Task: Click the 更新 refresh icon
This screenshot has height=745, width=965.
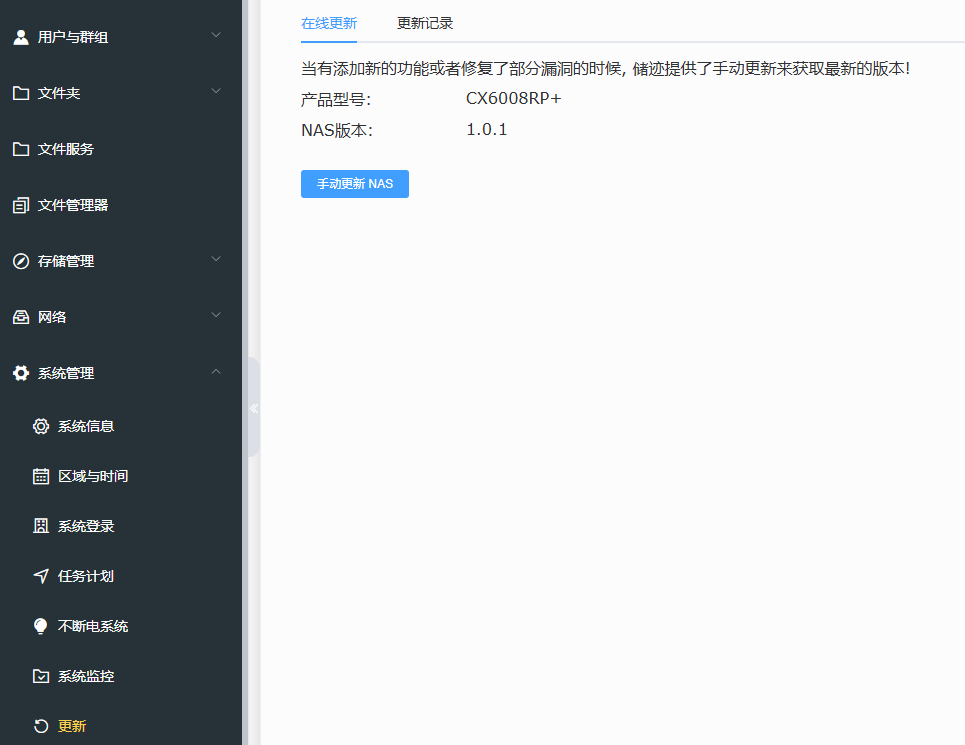Action: 40,725
